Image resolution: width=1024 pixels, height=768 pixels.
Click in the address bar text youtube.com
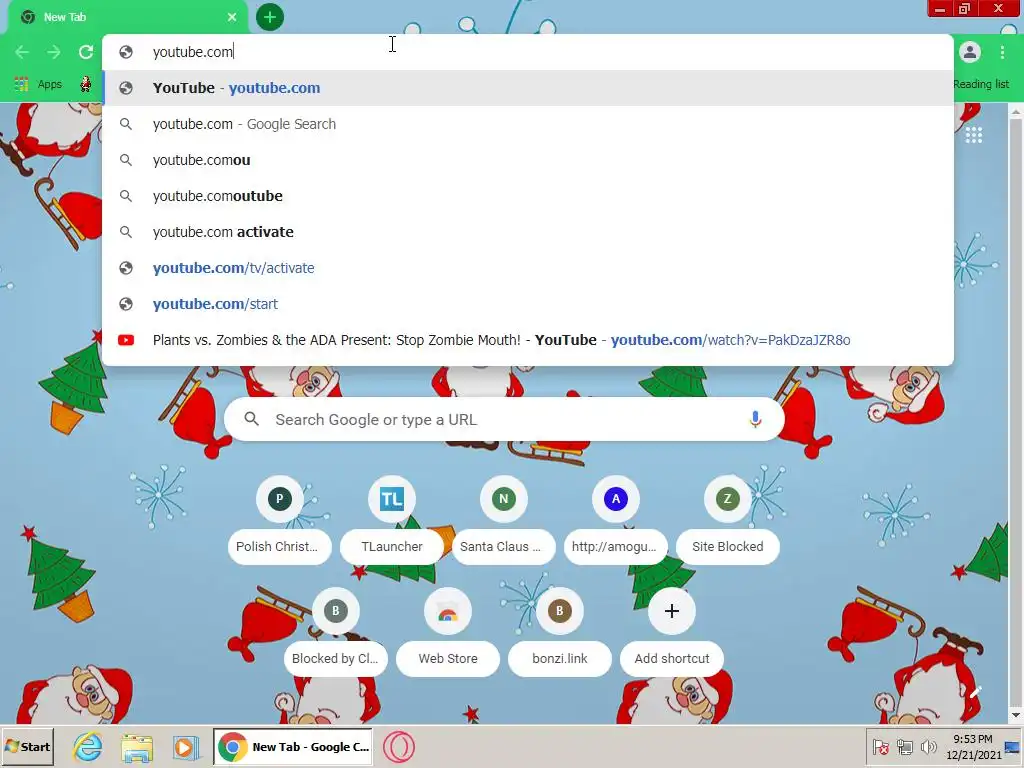coord(193,52)
